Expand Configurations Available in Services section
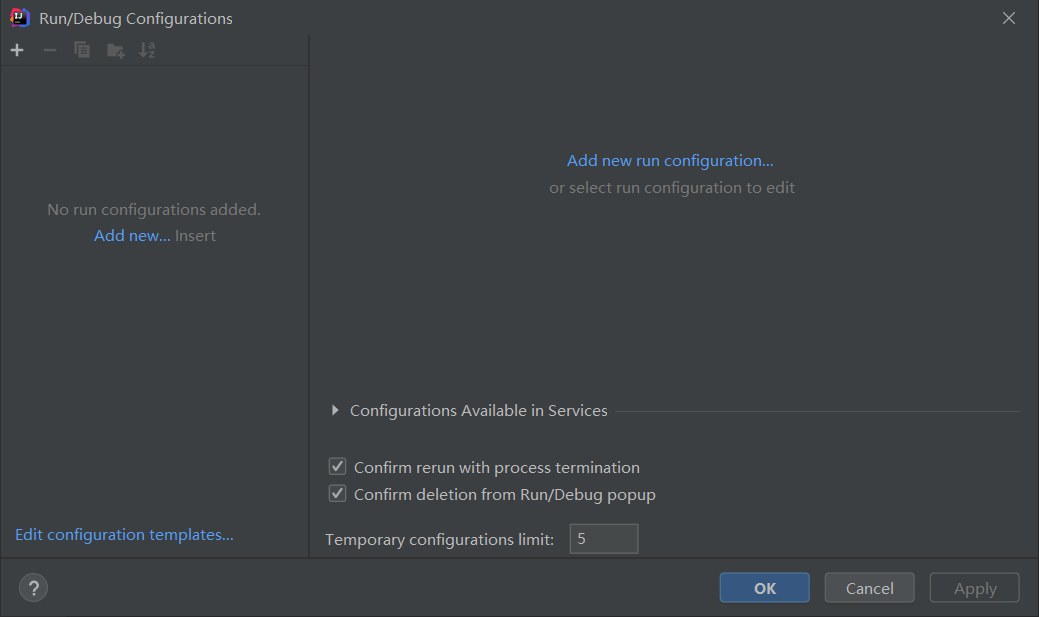Screen dimensions: 1039x617 coord(335,411)
